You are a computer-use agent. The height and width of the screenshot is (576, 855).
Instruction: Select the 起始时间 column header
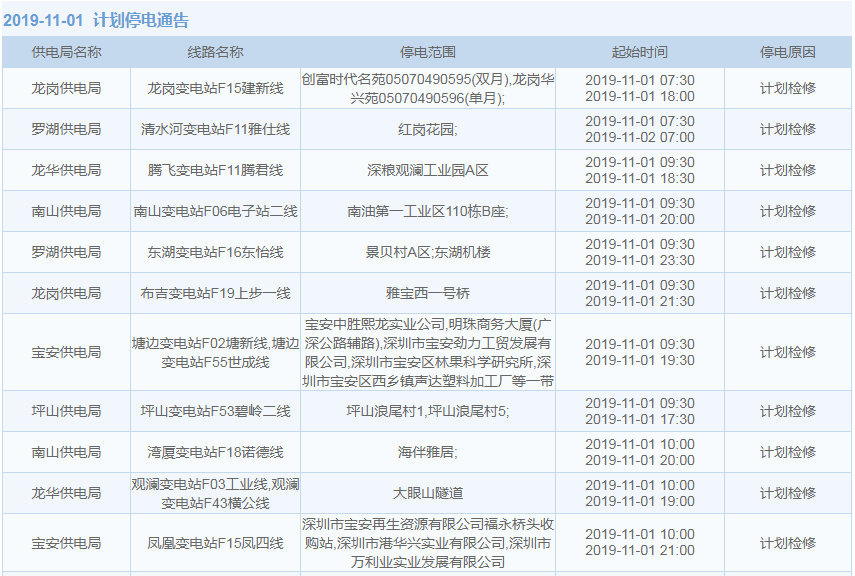tap(639, 52)
